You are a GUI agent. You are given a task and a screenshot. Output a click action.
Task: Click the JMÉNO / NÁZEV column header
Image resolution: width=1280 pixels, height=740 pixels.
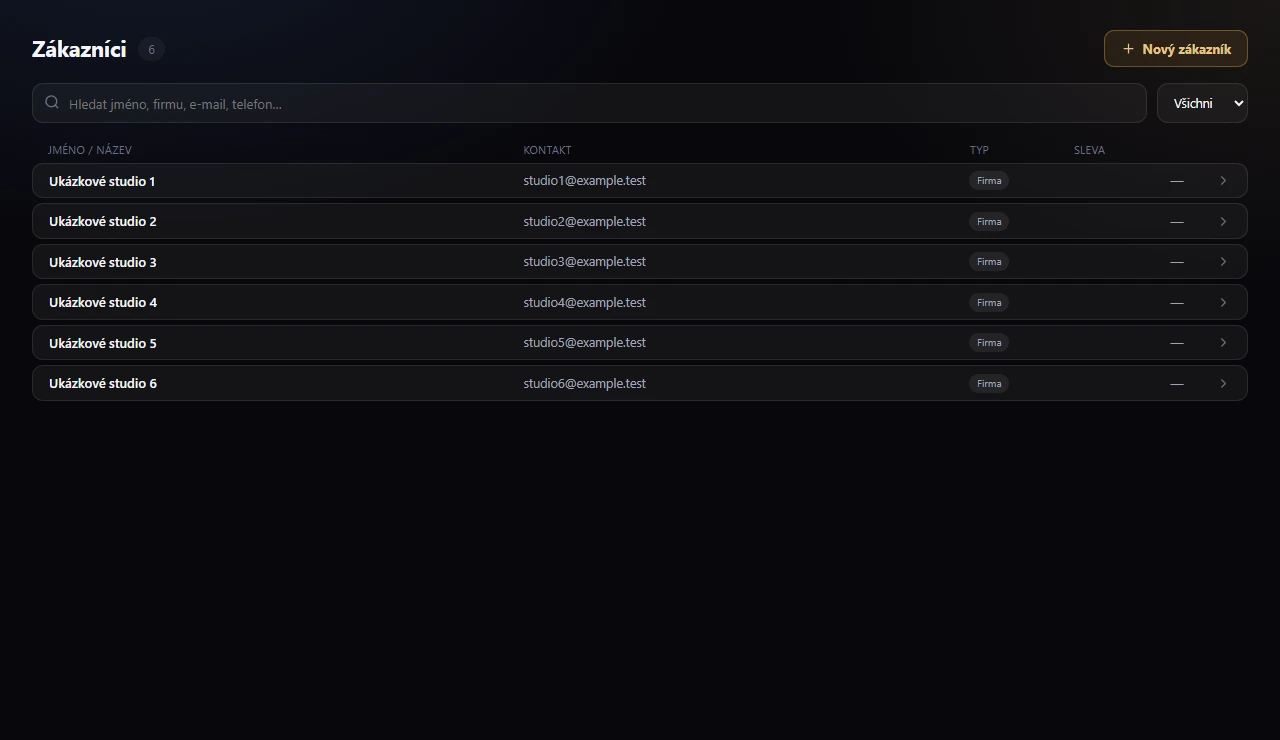coord(90,150)
